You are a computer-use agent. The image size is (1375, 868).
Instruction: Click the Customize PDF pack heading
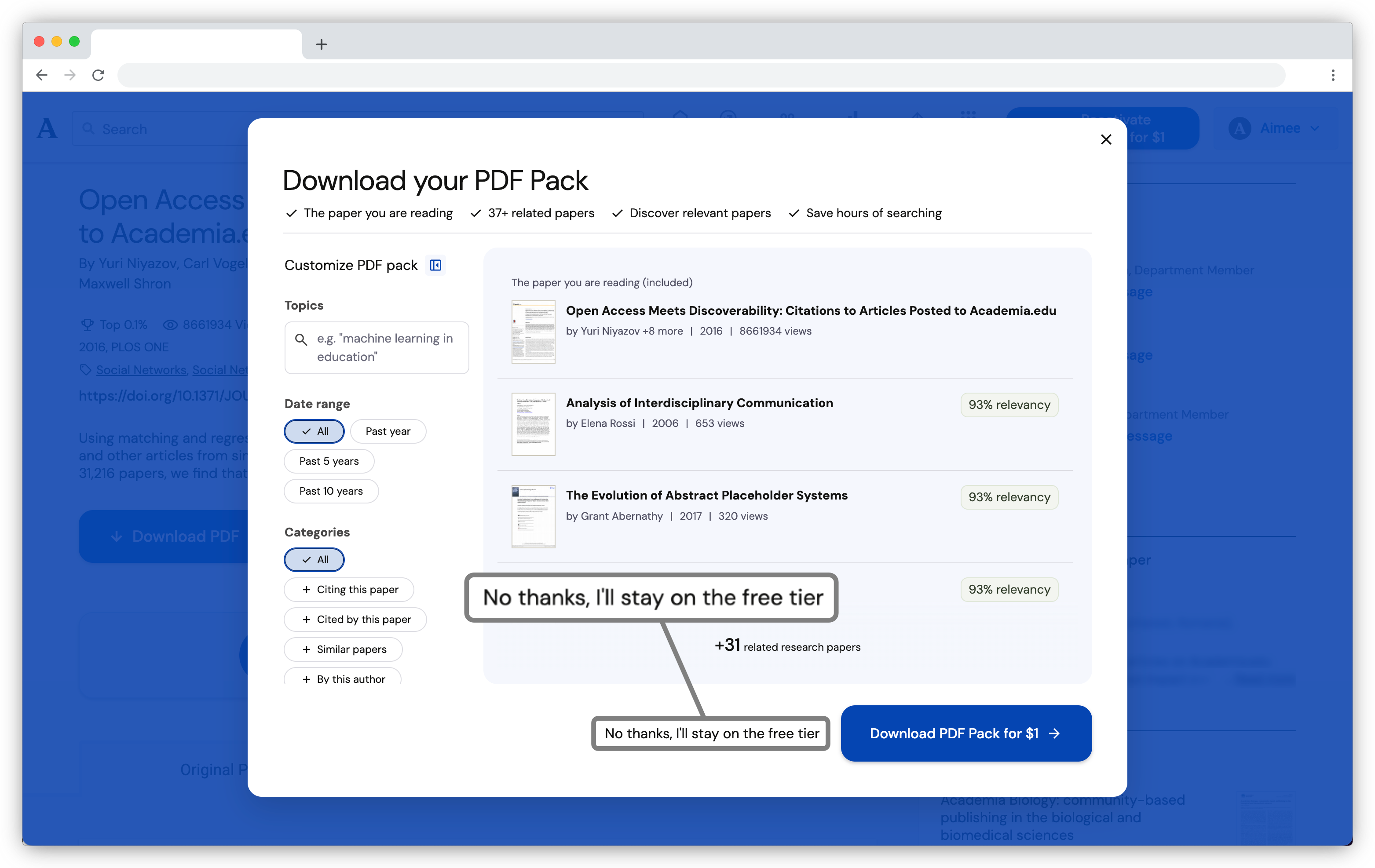click(351, 265)
